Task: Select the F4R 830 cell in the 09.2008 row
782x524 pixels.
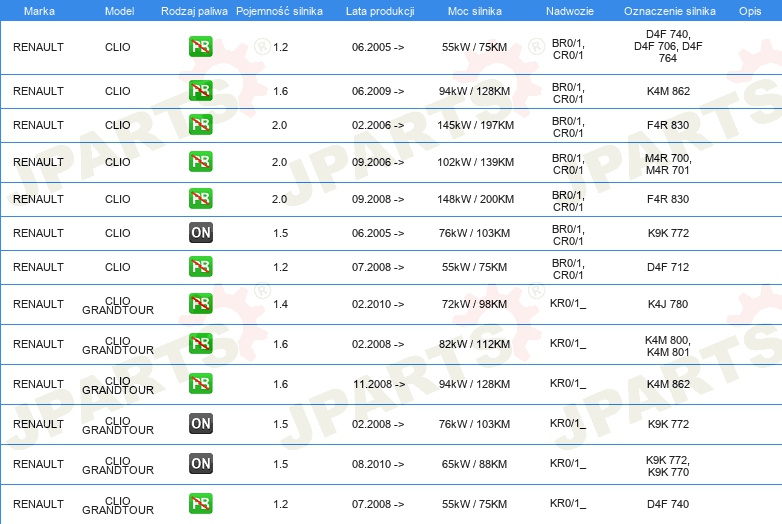Action: [x=668, y=199]
